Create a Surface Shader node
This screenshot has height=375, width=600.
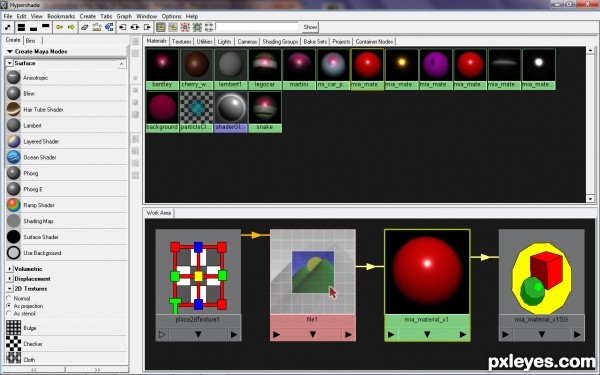66,237
